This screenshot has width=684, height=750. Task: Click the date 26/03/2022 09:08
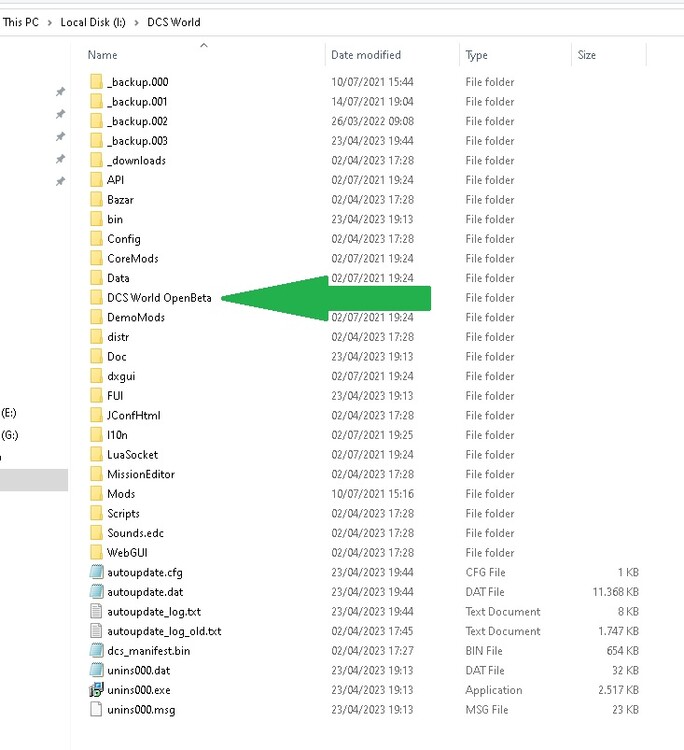(373, 121)
